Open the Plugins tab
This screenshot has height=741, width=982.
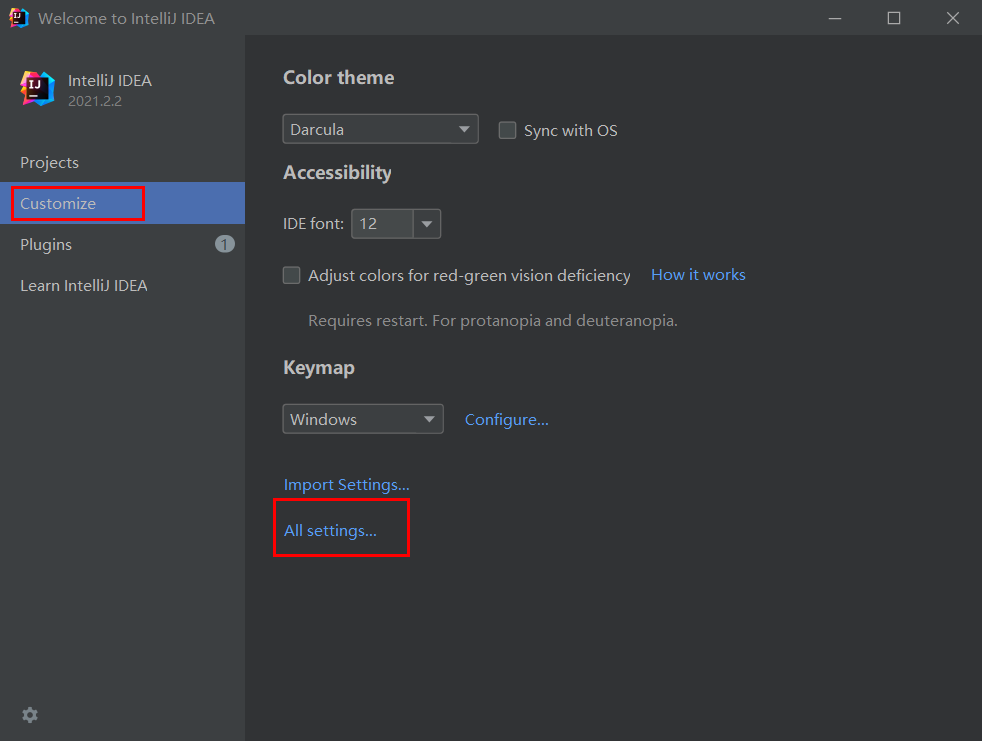tap(46, 244)
